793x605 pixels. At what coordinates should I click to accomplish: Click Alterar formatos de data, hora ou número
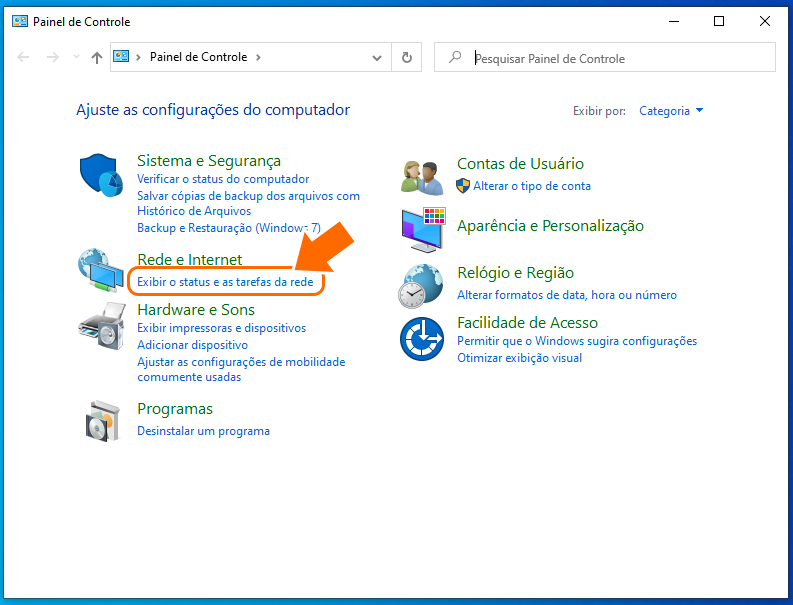pos(567,295)
